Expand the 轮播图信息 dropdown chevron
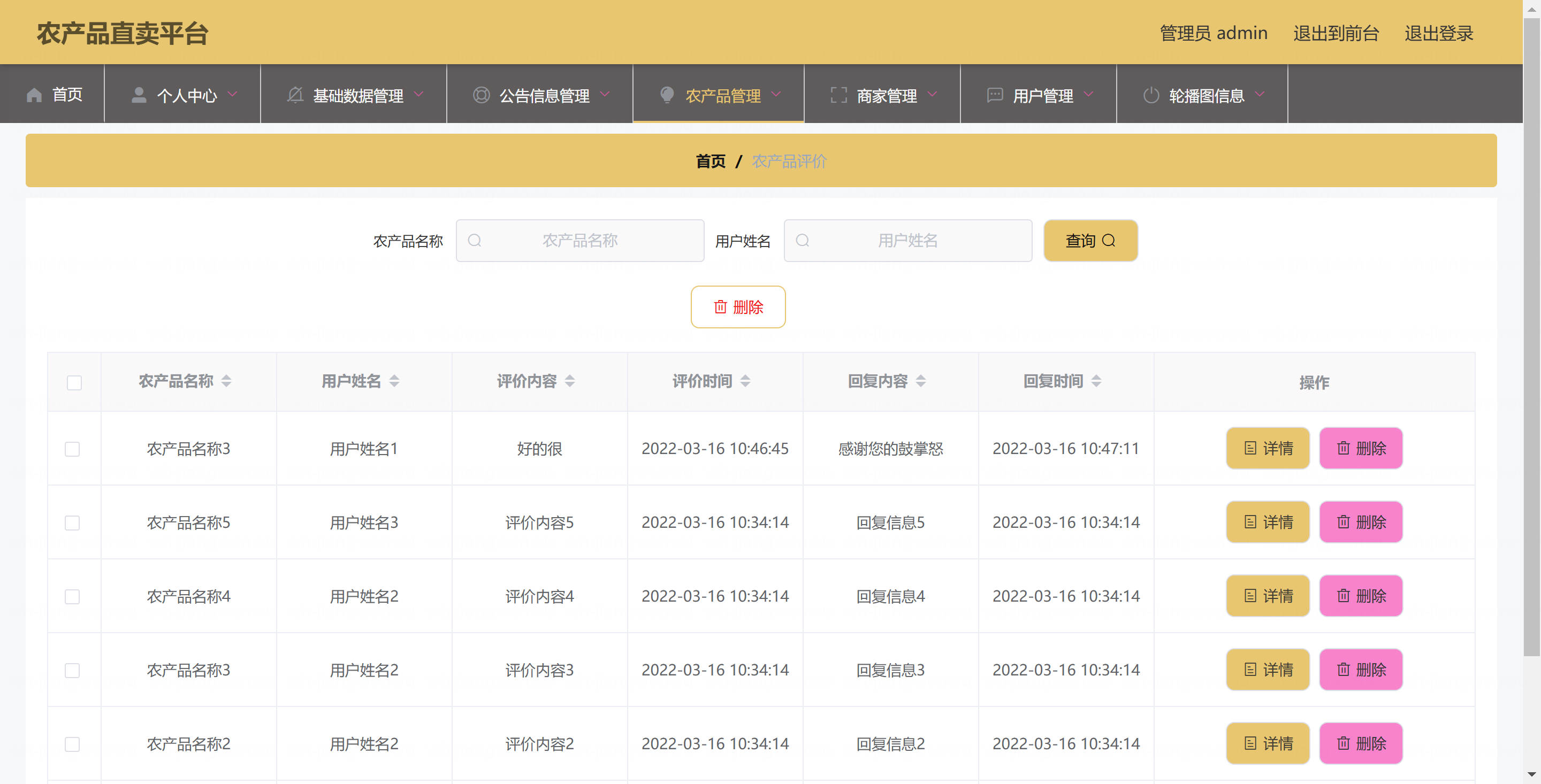This screenshot has height=784, width=1541. [1260, 94]
